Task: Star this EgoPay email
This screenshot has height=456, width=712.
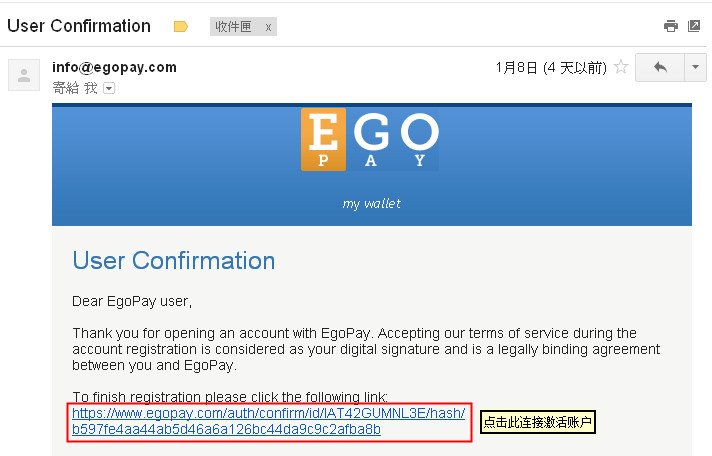Action: (x=621, y=68)
